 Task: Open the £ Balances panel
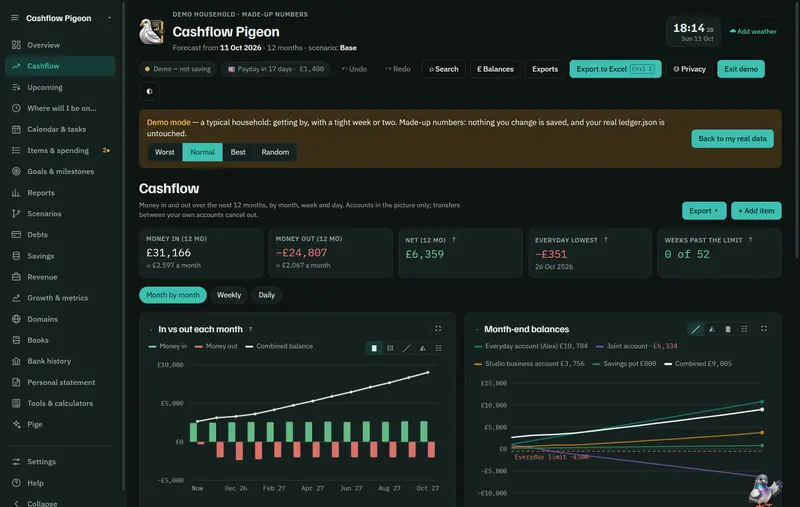click(495, 69)
